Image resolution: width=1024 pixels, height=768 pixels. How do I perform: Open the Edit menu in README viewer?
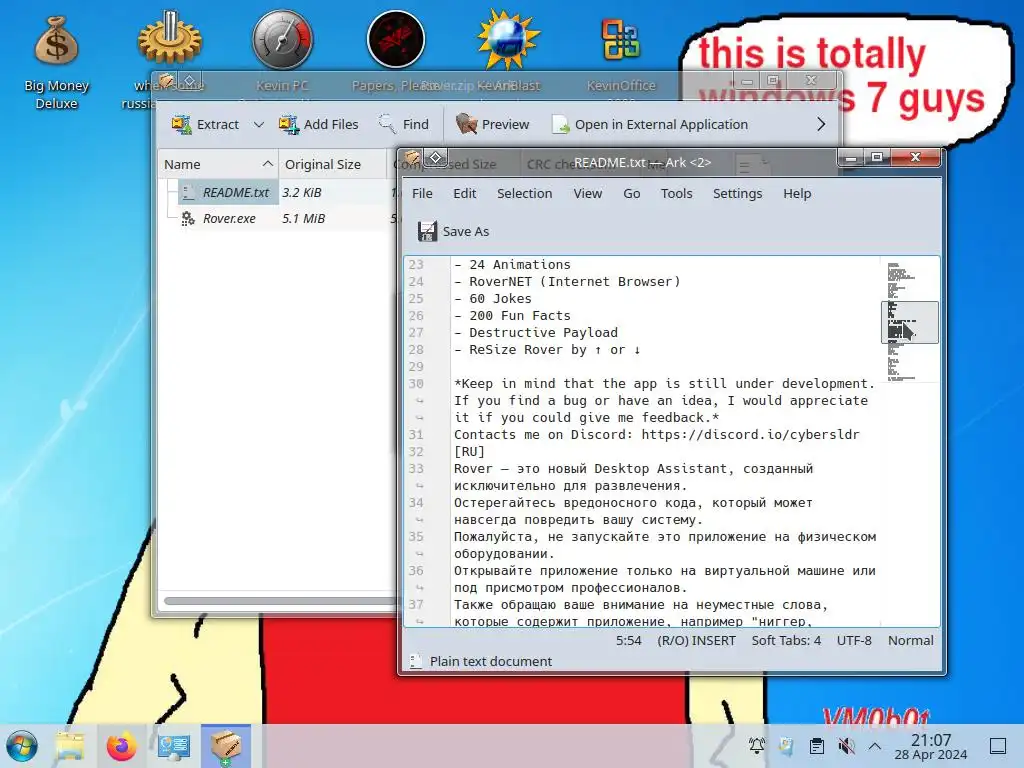point(464,193)
